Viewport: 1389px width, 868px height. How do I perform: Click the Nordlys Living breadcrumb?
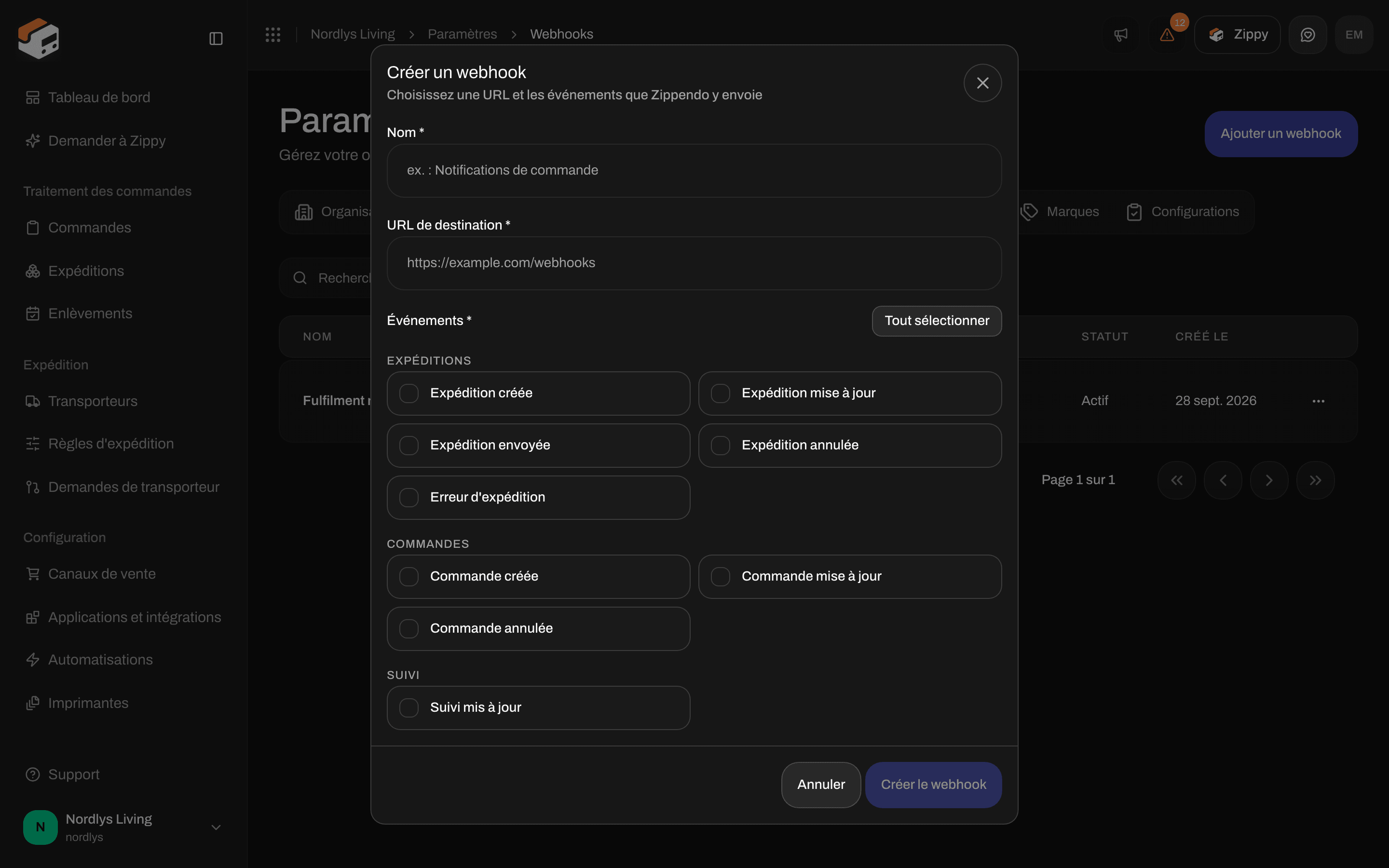(x=353, y=34)
